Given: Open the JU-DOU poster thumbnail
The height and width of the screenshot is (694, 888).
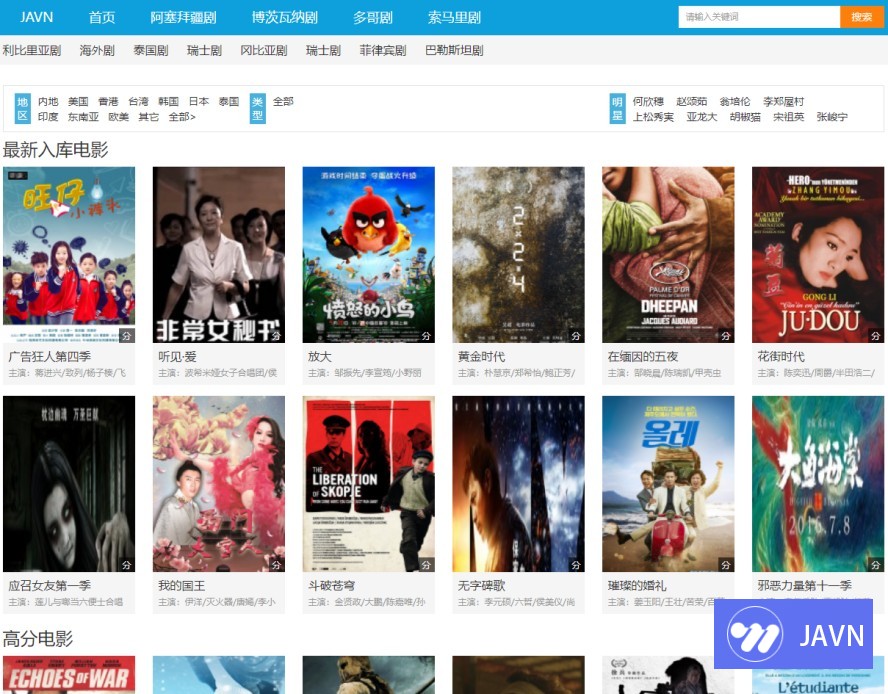Looking at the screenshot, I should click(x=818, y=254).
